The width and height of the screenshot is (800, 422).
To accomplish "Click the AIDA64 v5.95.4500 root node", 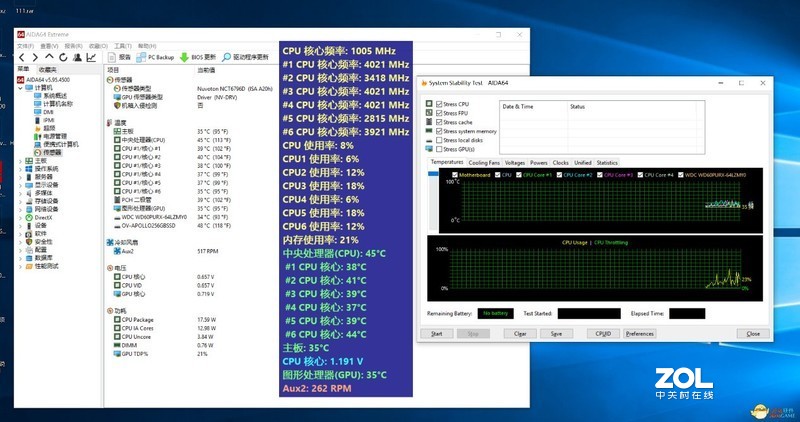I will tap(43, 80).
